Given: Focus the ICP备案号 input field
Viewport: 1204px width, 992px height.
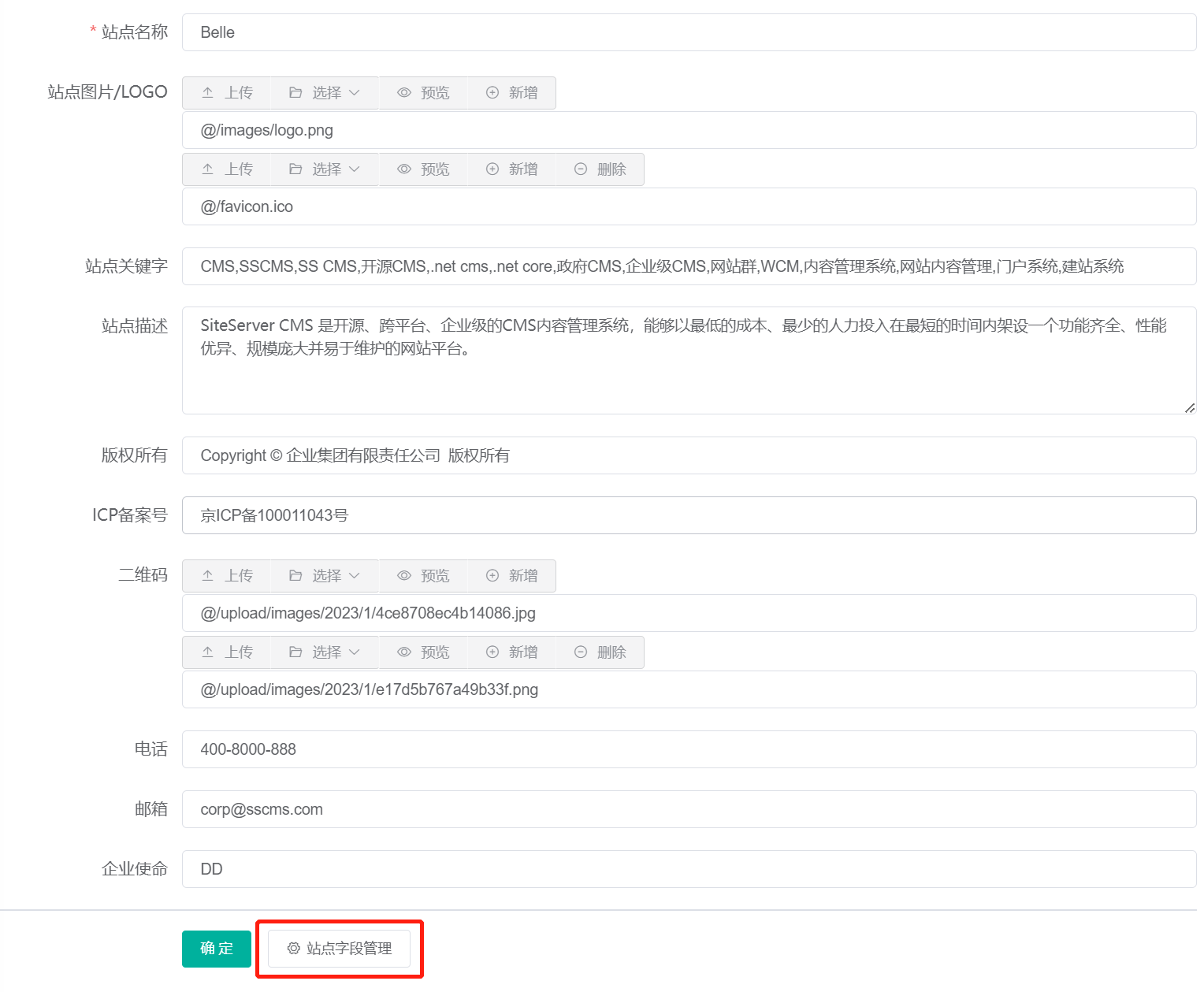Looking at the screenshot, I should 689,515.
